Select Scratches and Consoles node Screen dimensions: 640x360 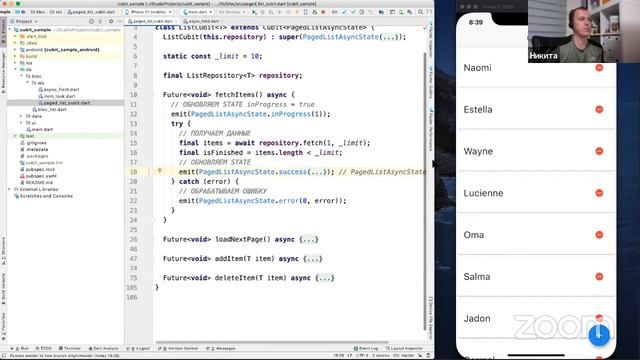coord(43,196)
